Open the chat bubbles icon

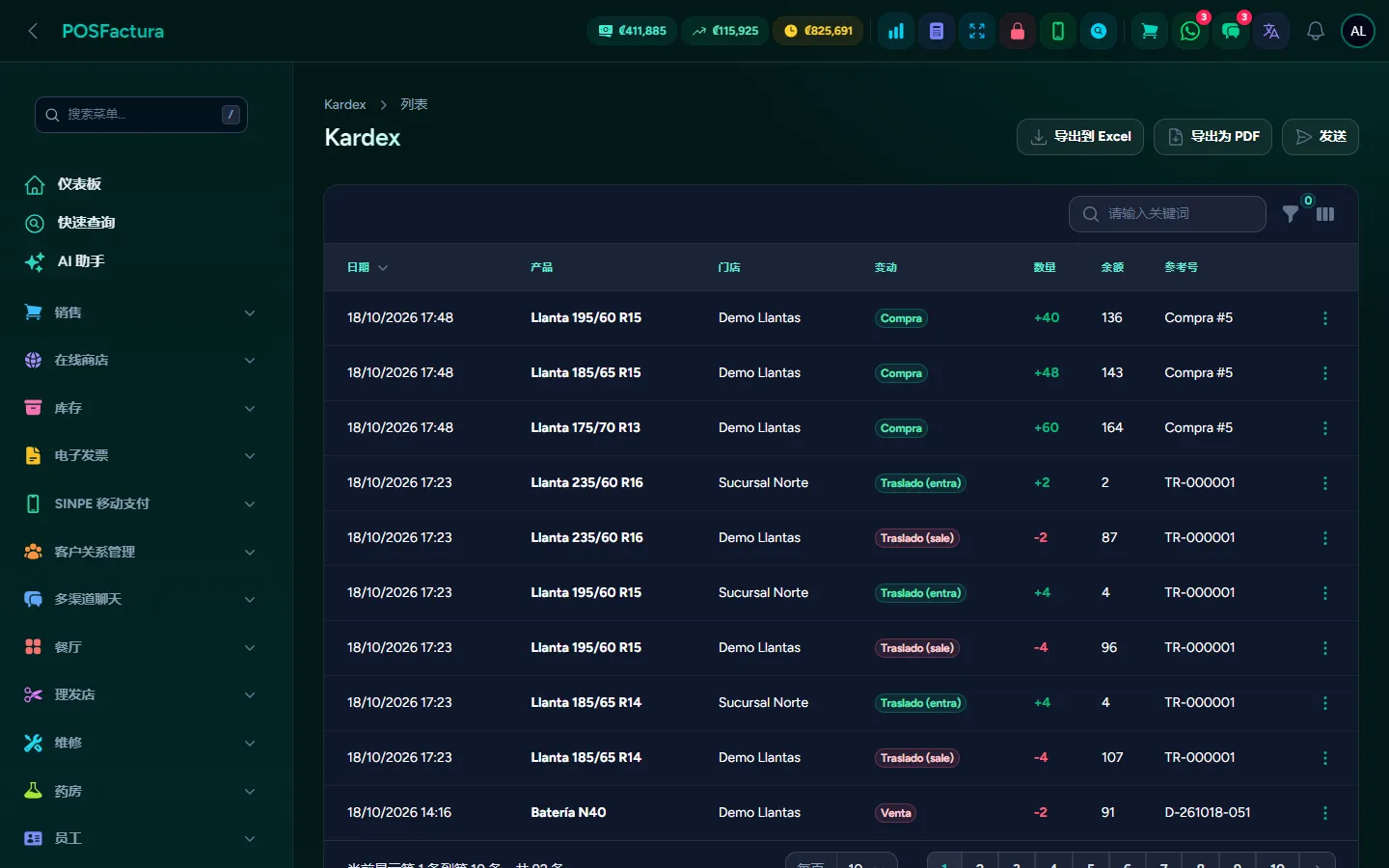point(1231,31)
